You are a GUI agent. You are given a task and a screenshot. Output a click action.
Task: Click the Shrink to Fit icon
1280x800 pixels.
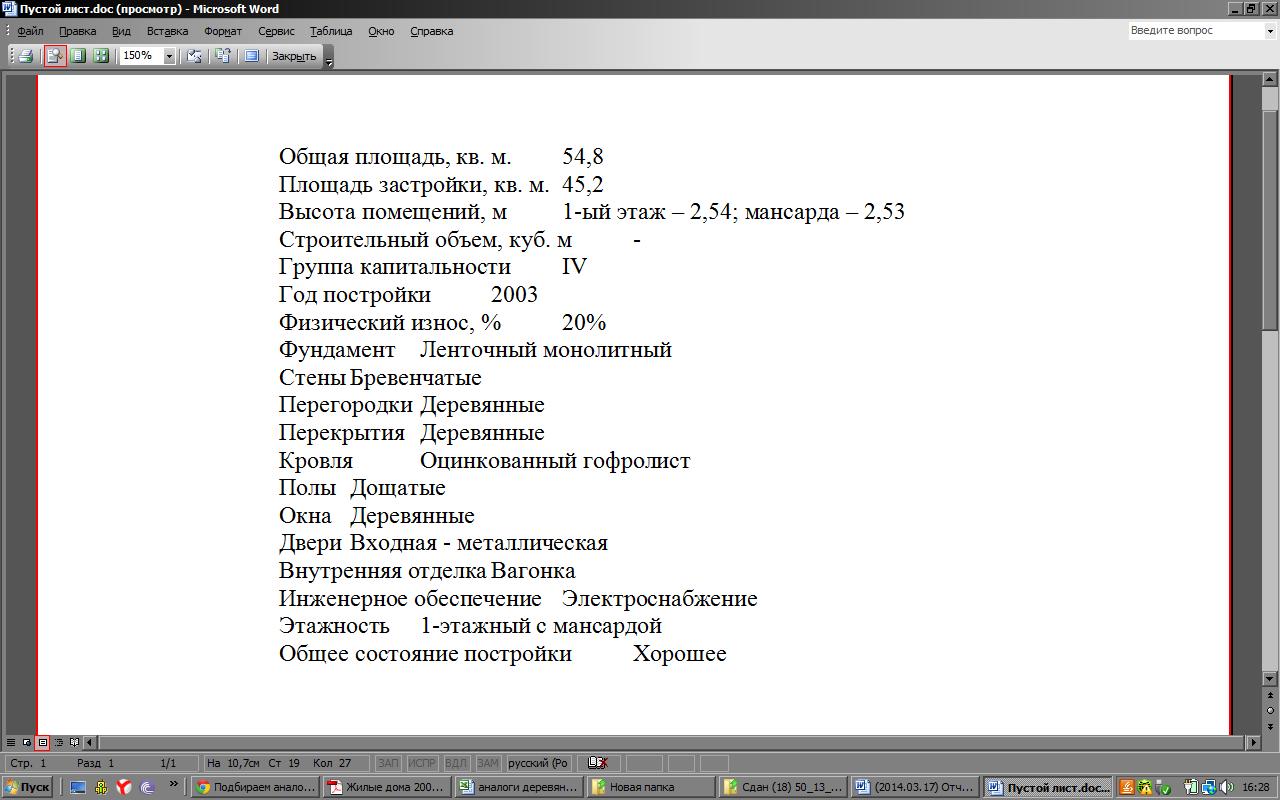tap(222, 56)
